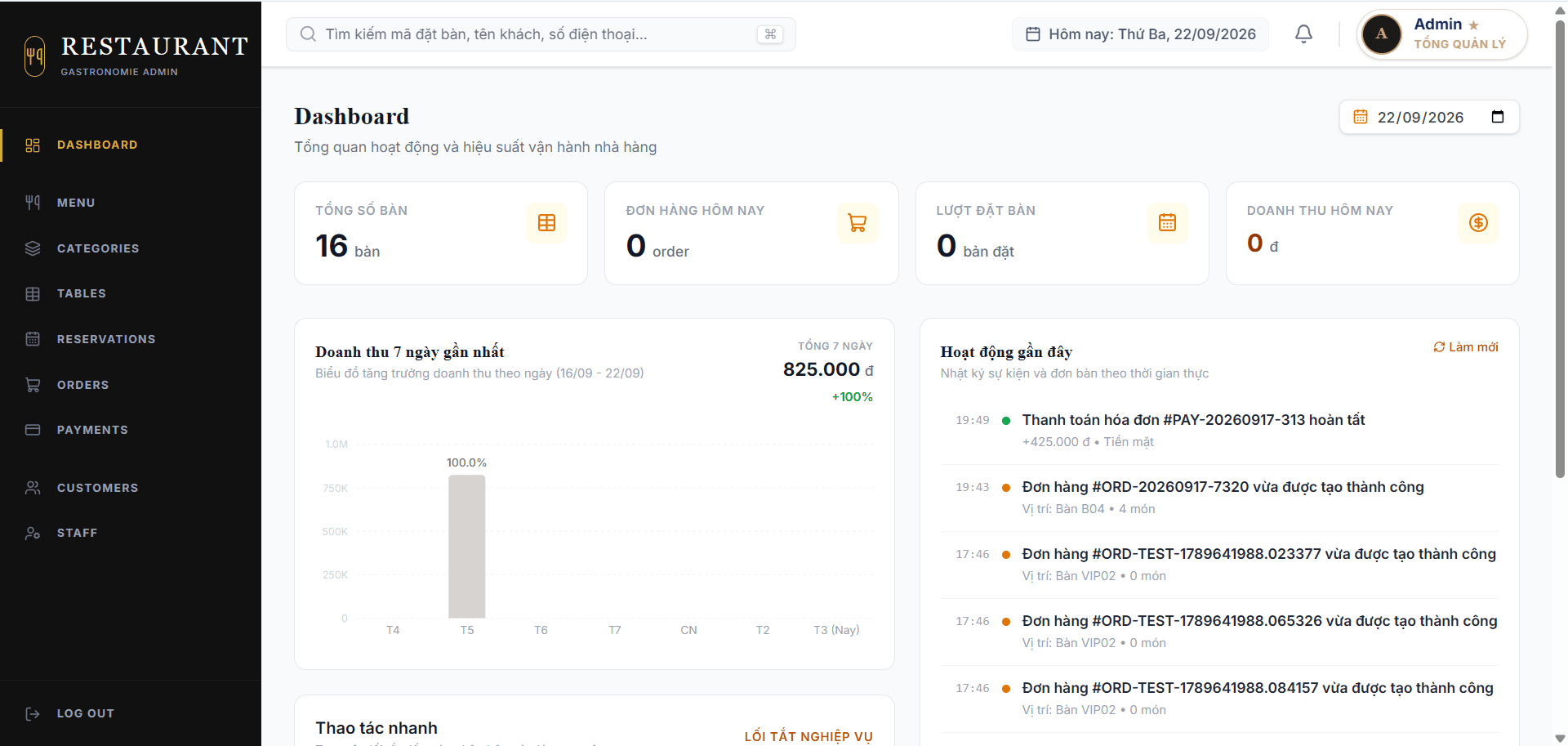Viewport: 1568px width, 746px height.
Task: Click the Orders cart icon in sidebar
Action: (33, 385)
